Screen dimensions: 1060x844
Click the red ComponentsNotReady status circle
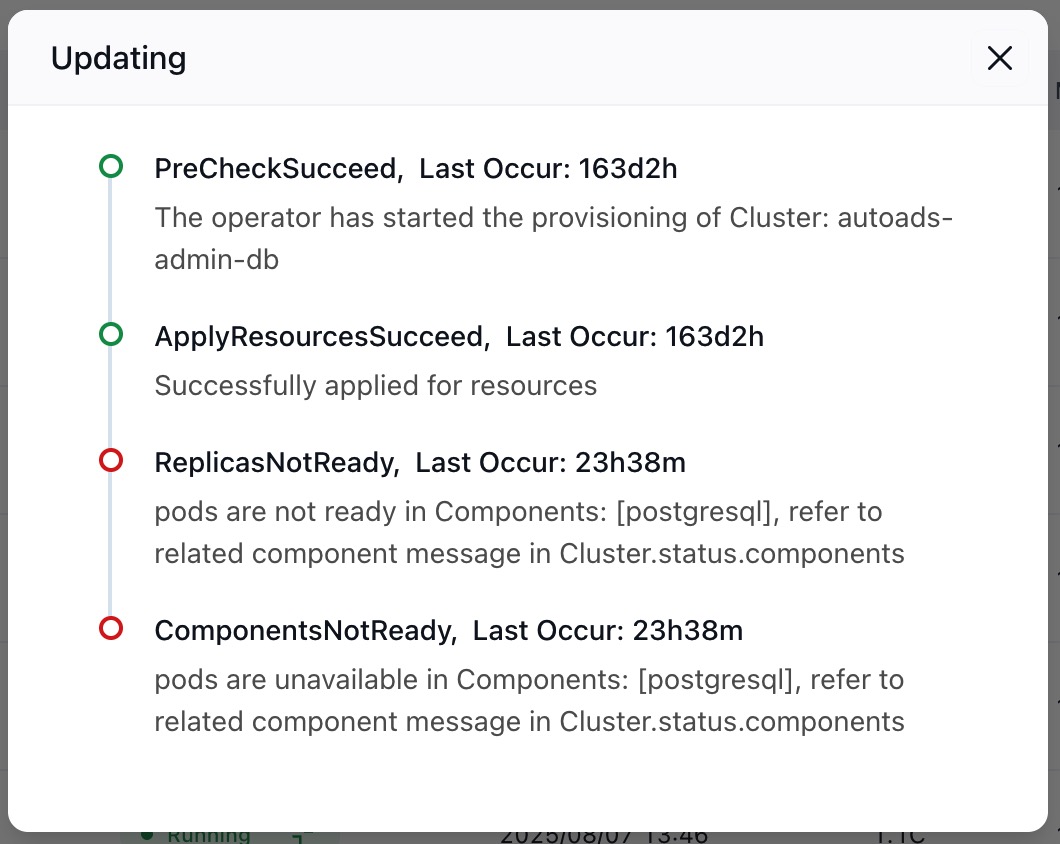[111, 629]
